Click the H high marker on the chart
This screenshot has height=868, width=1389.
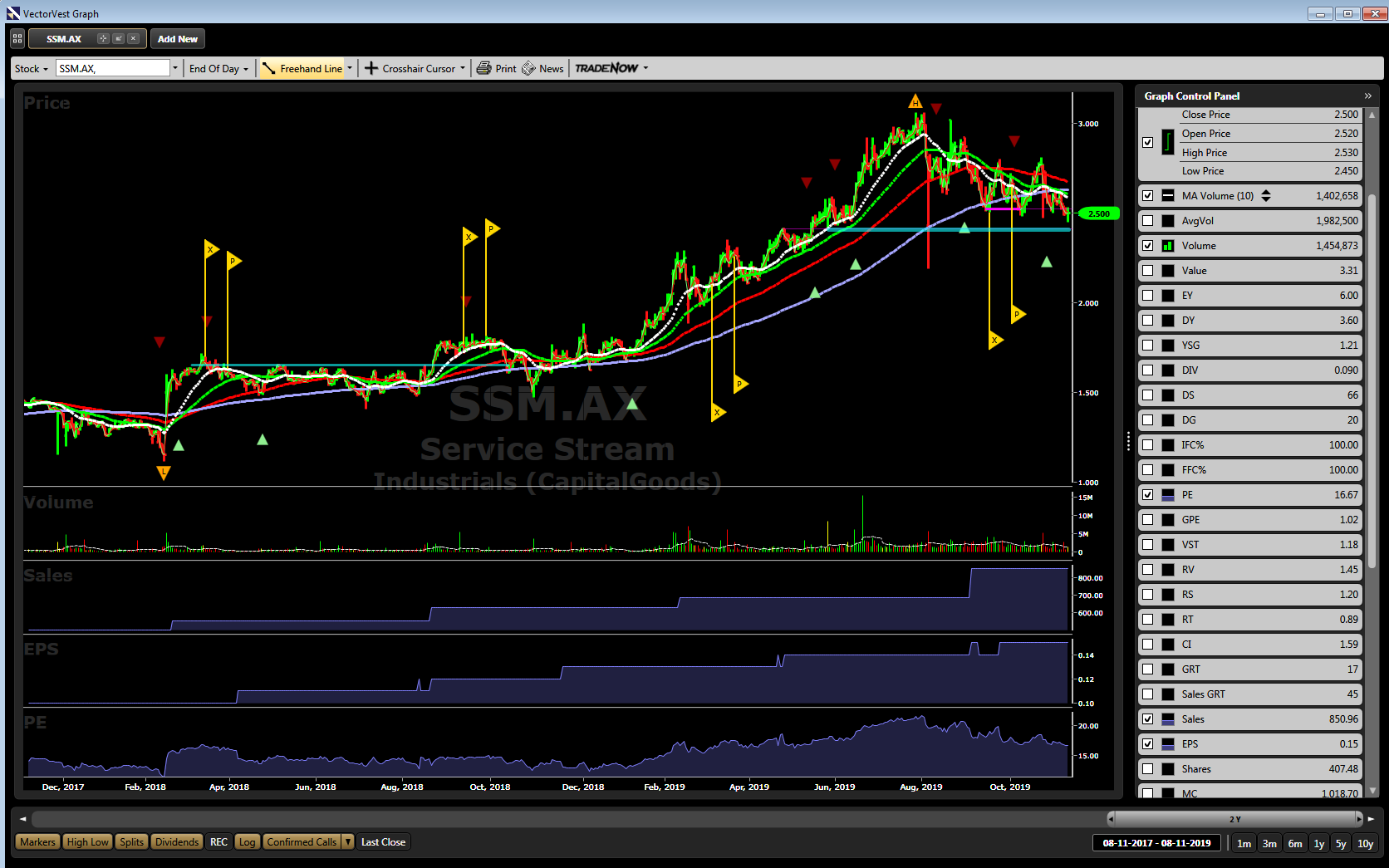point(915,102)
